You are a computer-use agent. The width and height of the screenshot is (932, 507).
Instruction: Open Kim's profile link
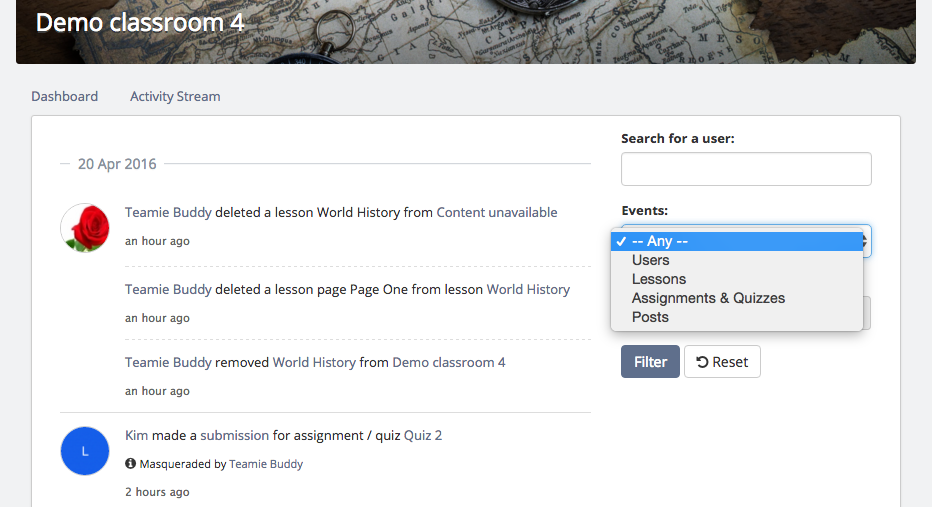(136, 436)
